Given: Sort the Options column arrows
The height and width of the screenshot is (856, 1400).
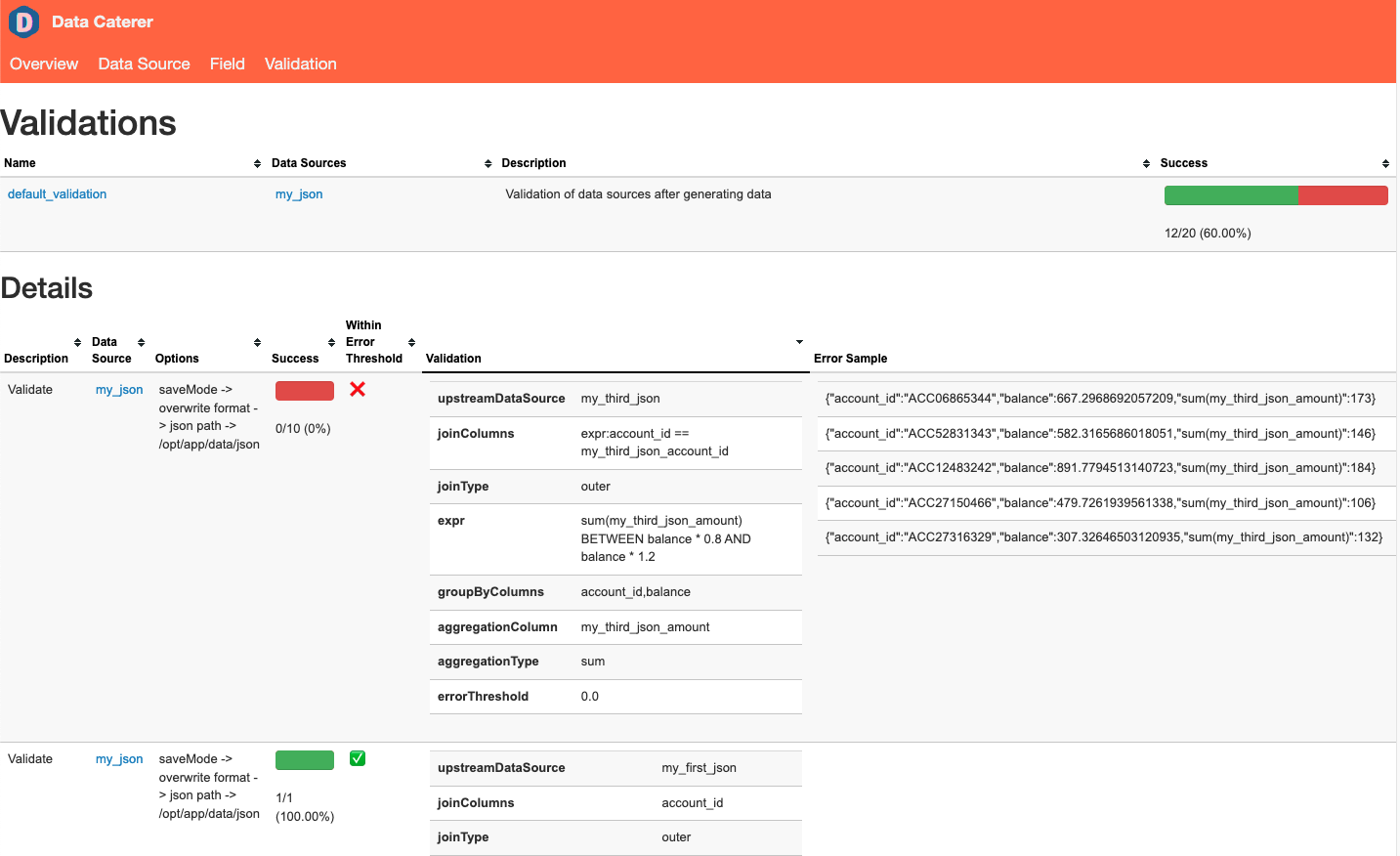Looking at the screenshot, I should 257,343.
